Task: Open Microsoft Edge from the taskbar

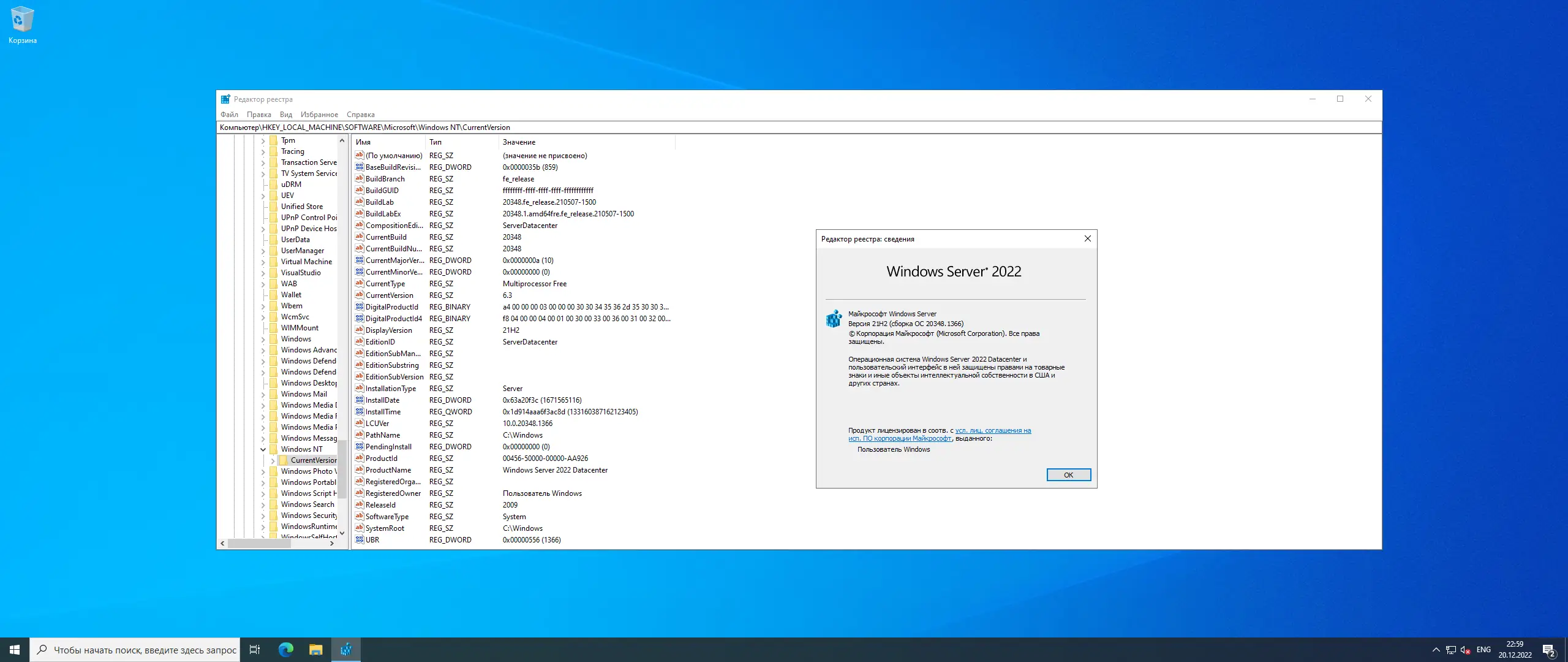Action: 285,650
